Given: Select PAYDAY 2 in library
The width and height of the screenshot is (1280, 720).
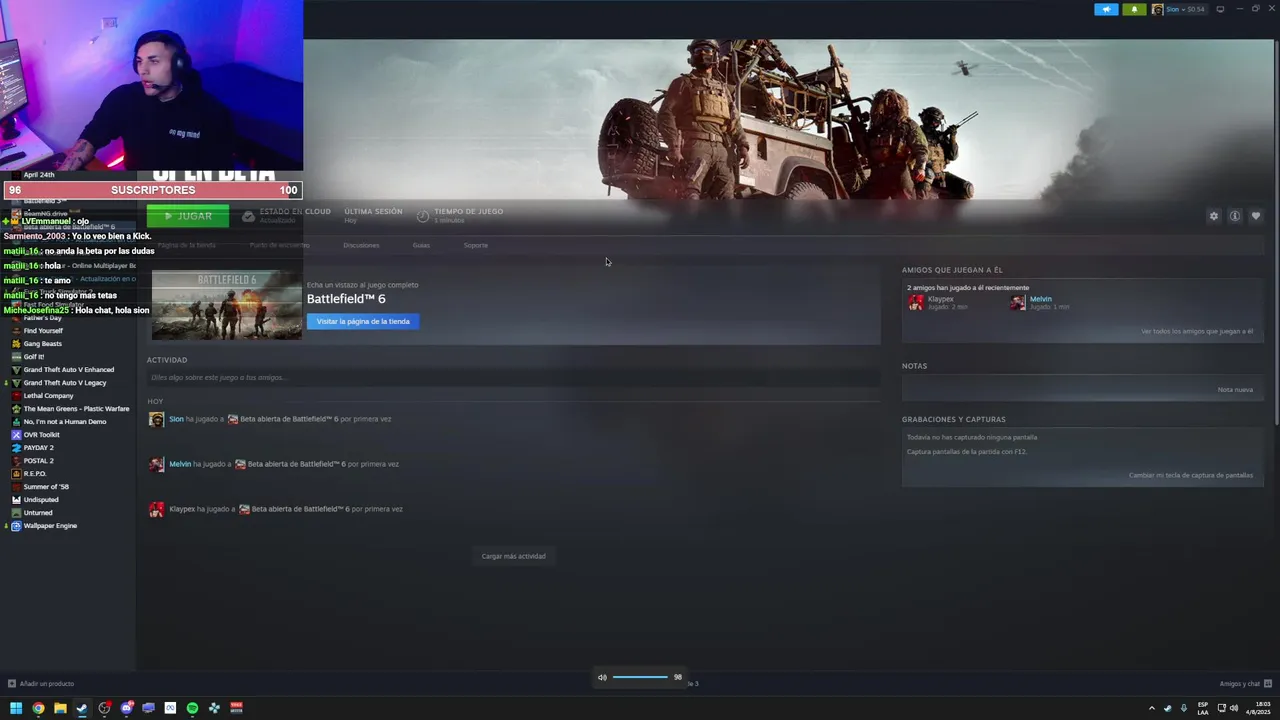Looking at the screenshot, I should point(39,448).
